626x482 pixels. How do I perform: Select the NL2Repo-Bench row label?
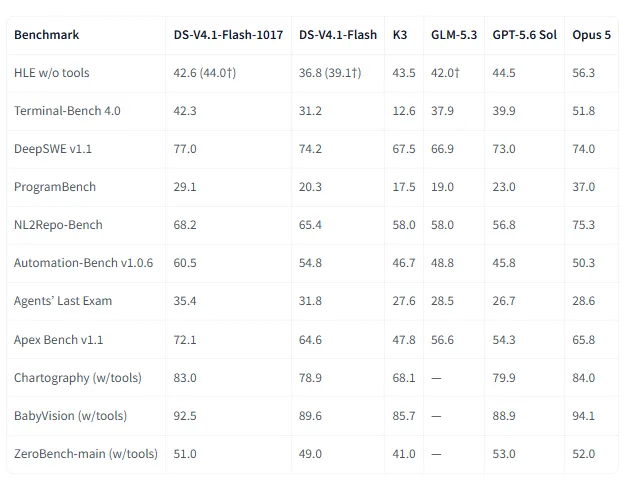tap(58, 225)
